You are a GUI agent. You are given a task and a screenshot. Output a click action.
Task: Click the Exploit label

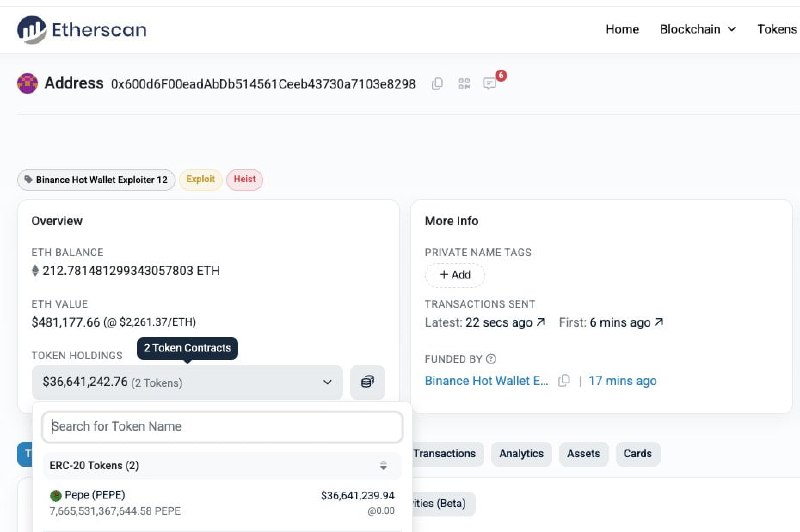point(201,179)
